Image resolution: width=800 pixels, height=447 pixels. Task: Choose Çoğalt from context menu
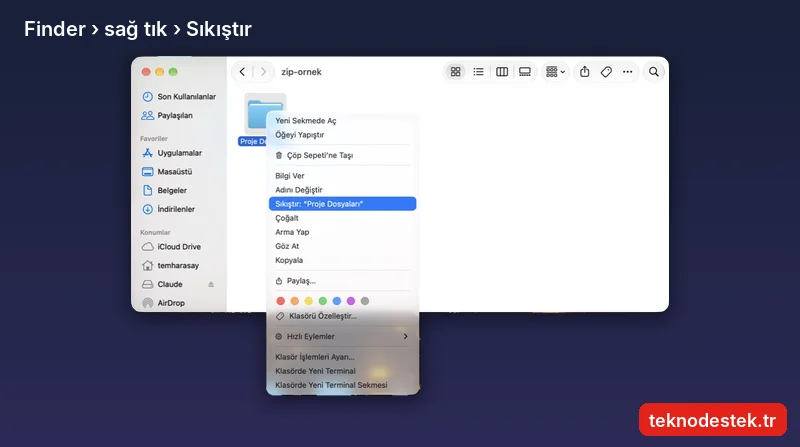342,218
